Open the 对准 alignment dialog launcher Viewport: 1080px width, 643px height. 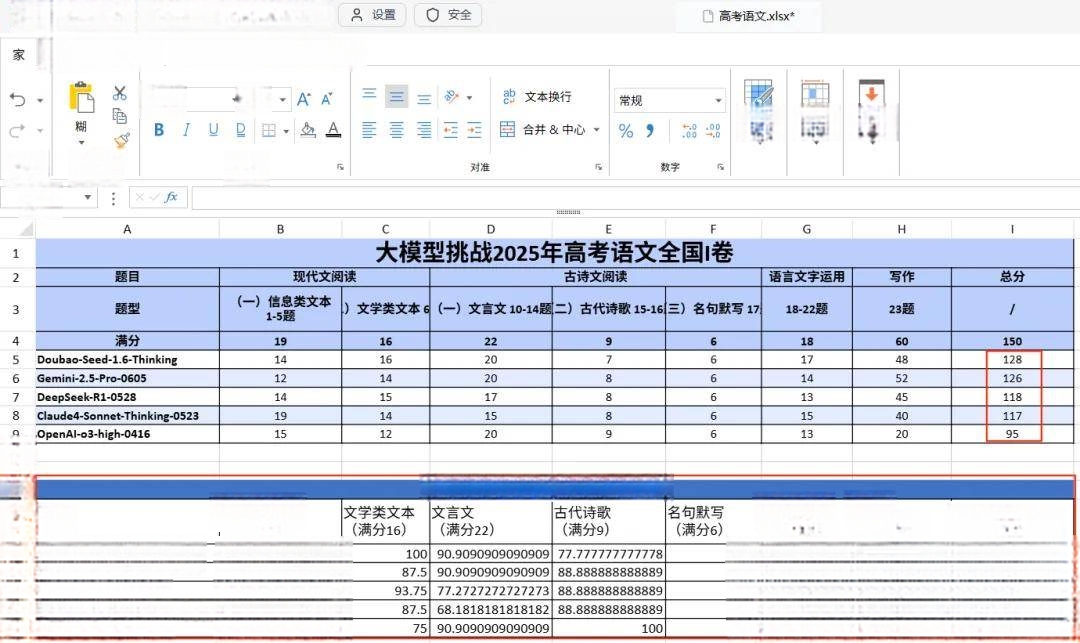[599, 167]
